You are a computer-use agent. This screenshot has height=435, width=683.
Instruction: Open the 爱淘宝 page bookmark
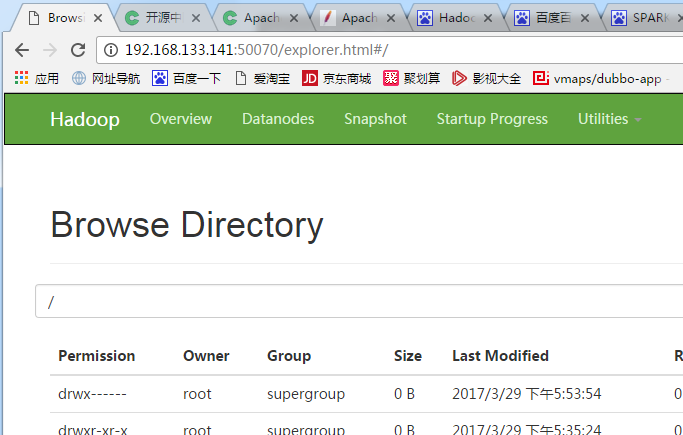262,78
